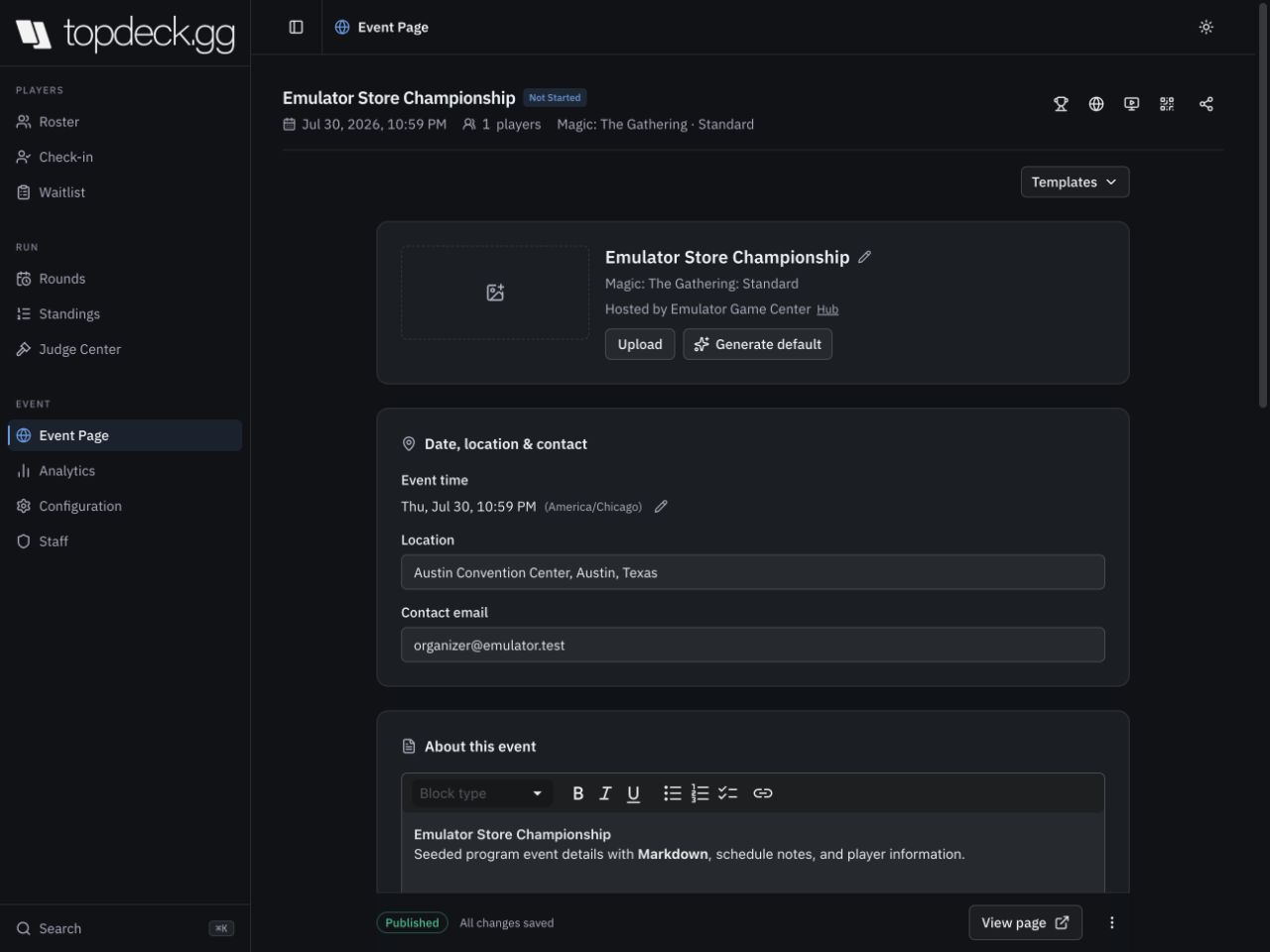Collapse the sidebar with the panel toggle
The image size is (1270, 952).
click(296, 27)
